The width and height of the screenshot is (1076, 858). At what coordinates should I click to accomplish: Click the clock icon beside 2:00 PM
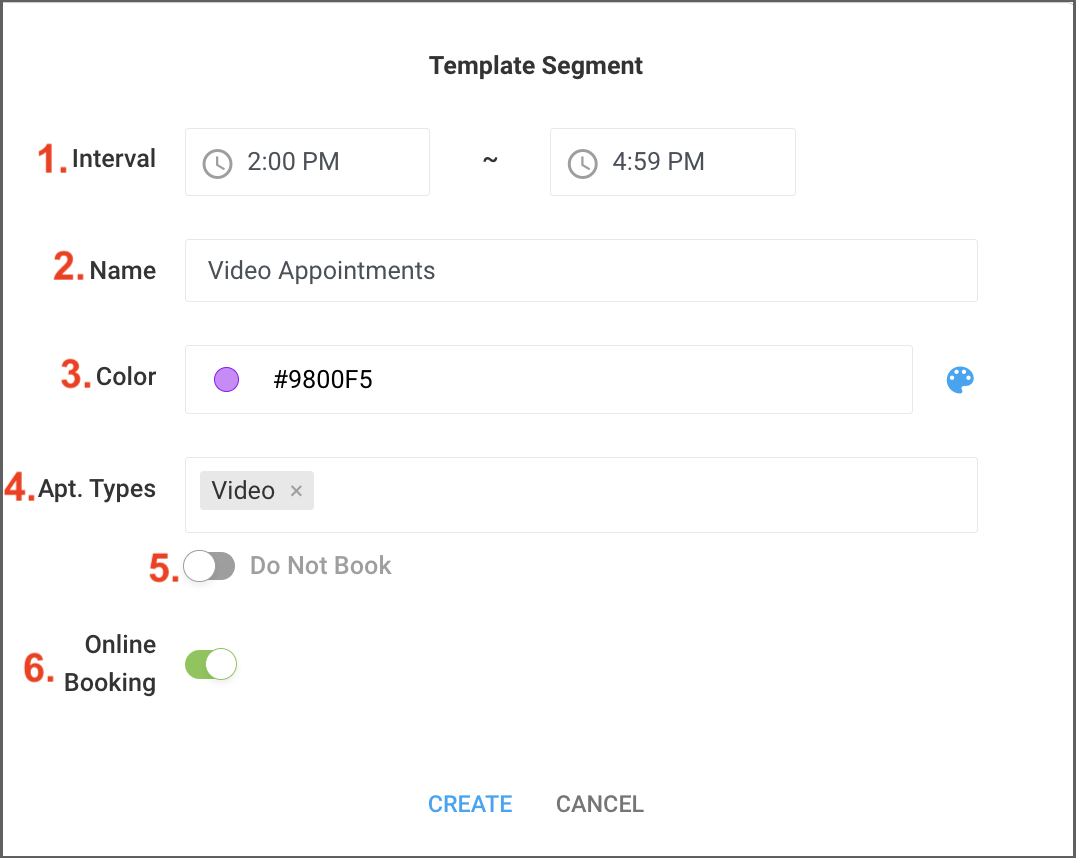(218, 164)
